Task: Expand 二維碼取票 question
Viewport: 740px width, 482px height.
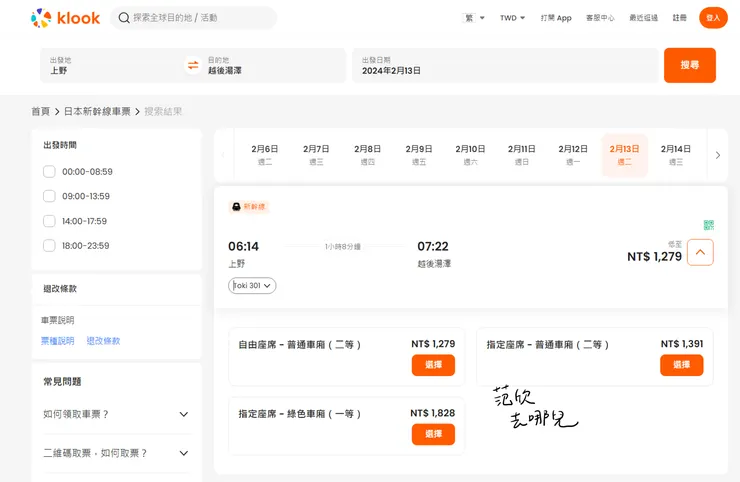Action: click(184, 453)
